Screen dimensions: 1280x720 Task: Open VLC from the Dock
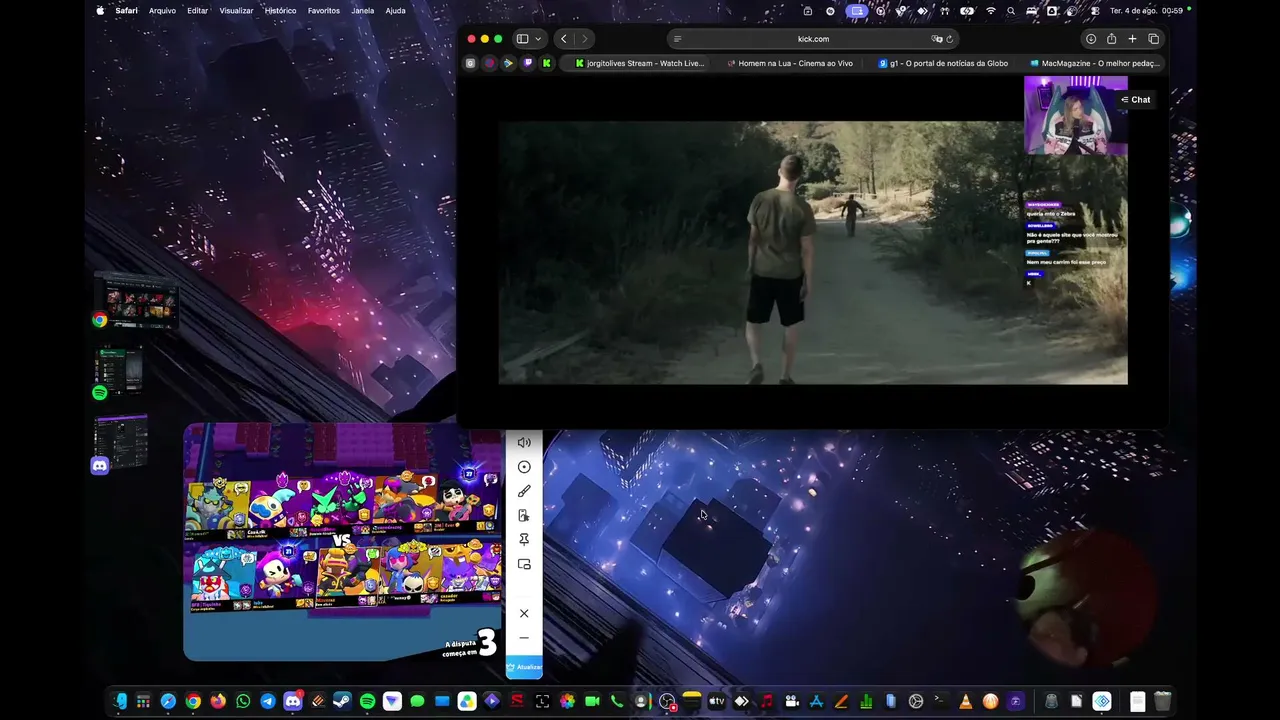966,701
